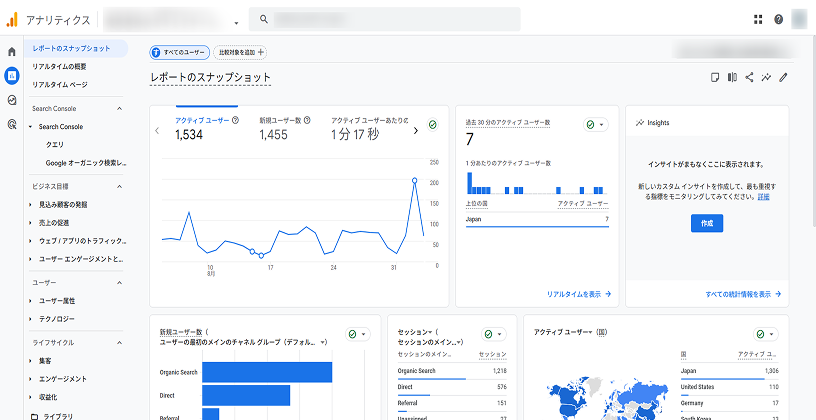Image resolution: width=816 pixels, height=420 pixels.
Task: Open the Advertising icon in left rail
Action: pyautogui.click(x=11, y=125)
